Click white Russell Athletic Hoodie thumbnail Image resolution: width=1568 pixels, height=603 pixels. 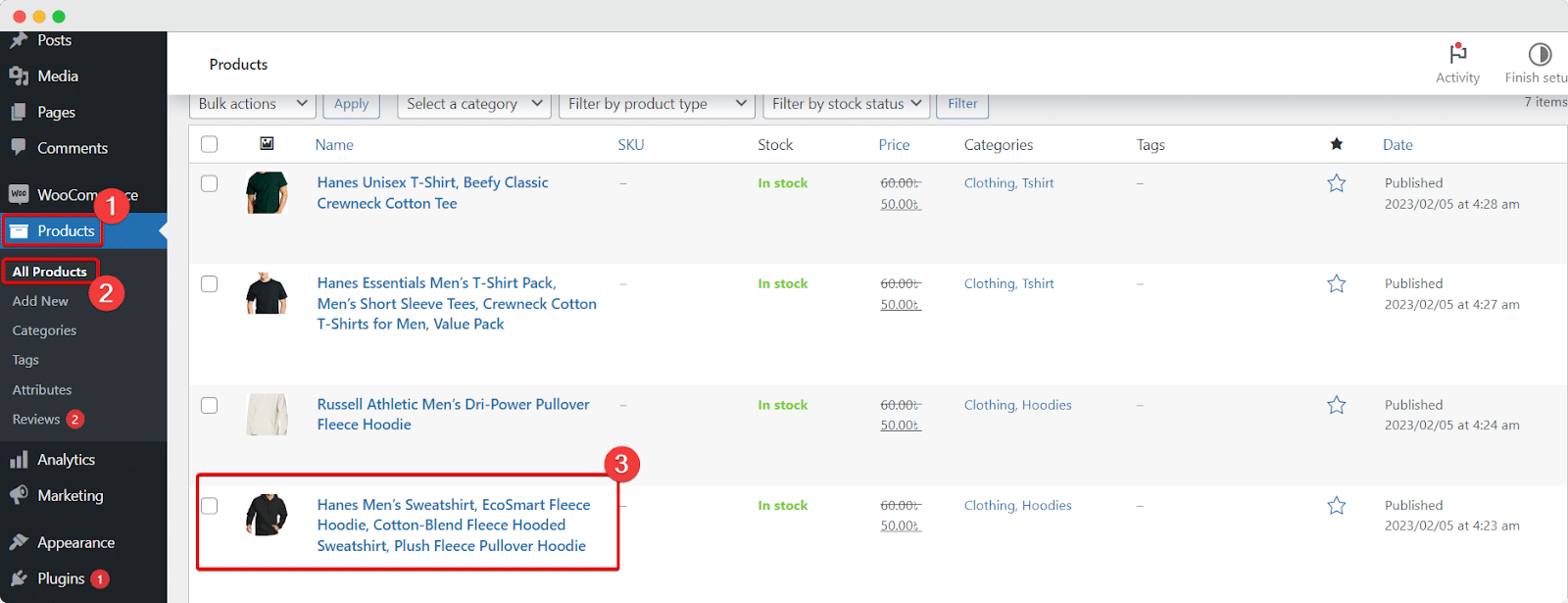pyautogui.click(x=267, y=415)
